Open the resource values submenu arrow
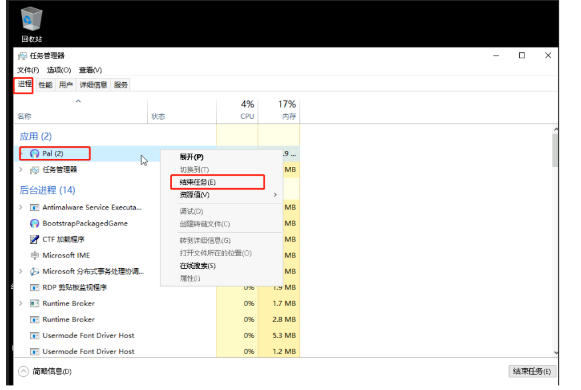 pyautogui.click(x=275, y=195)
